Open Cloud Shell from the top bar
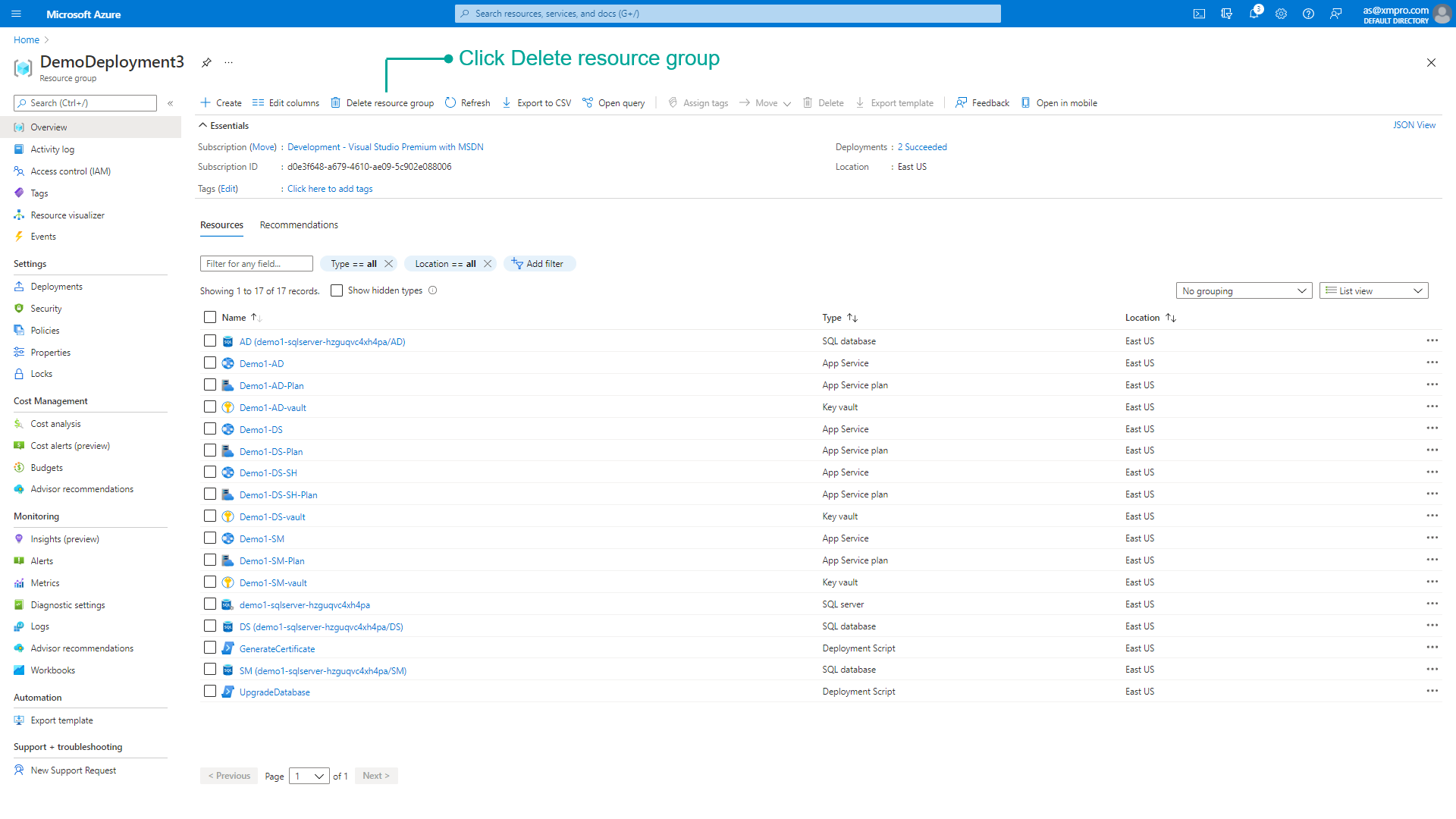 (1199, 14)
